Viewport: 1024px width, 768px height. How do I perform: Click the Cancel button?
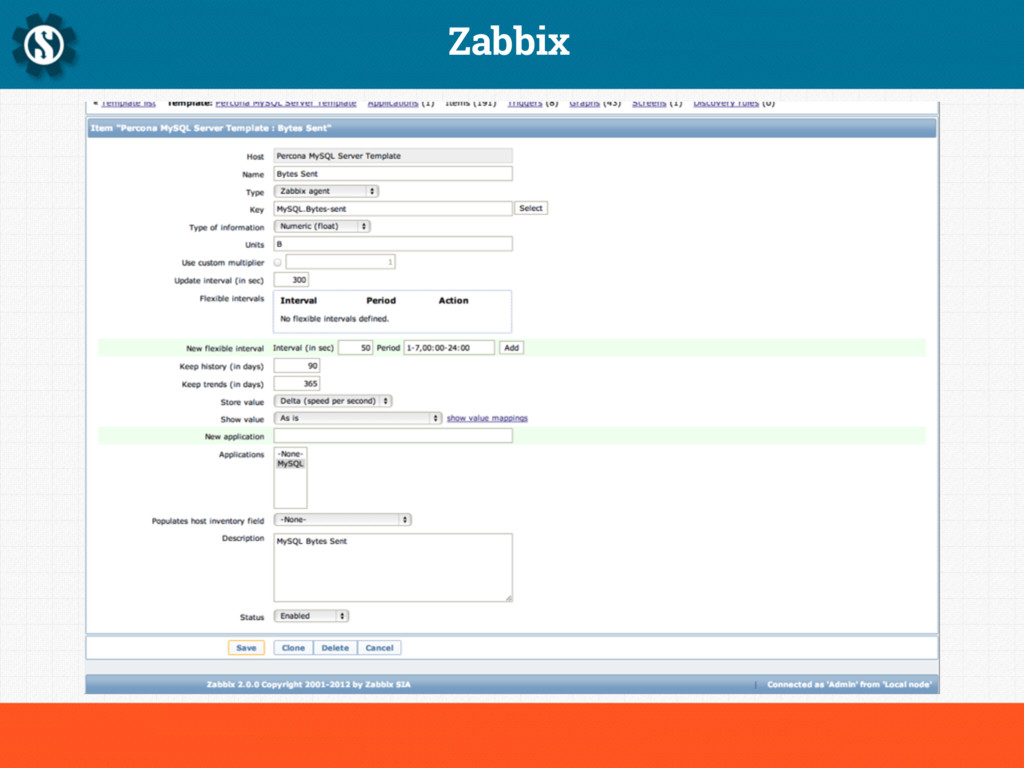pos(379,648)
